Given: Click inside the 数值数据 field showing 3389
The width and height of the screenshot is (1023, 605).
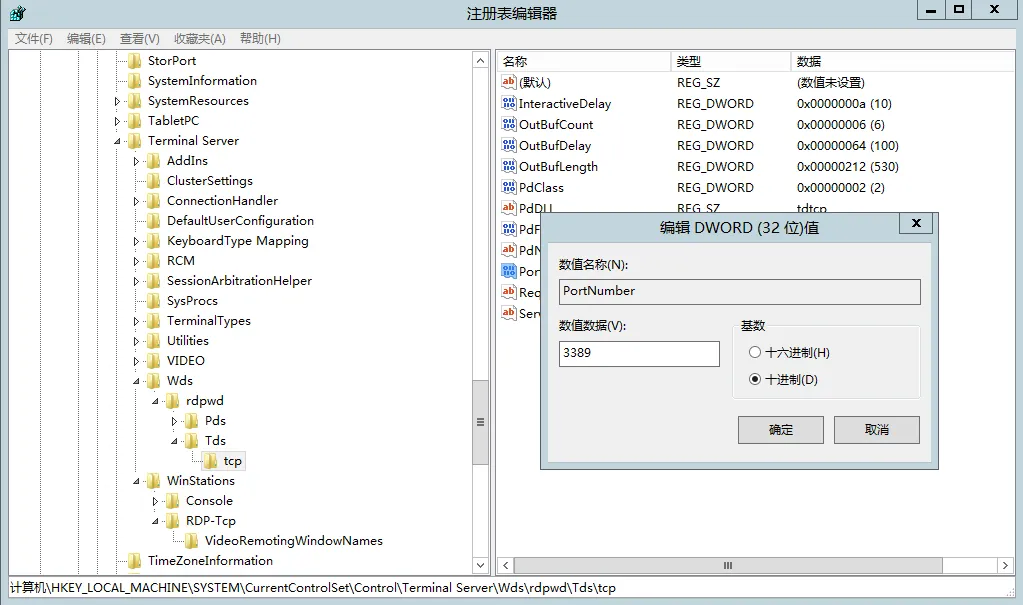Looking at the screenshot, I should [x=638, y=353].
